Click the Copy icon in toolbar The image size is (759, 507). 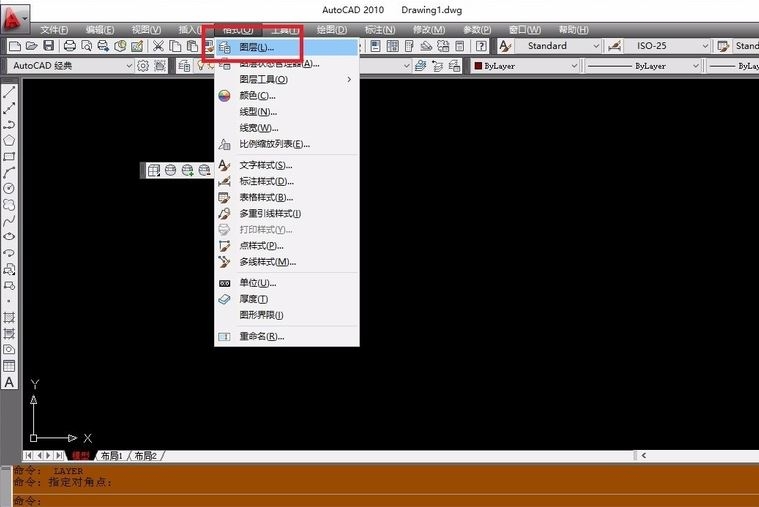pyautogui.click(x=175, y=46)
